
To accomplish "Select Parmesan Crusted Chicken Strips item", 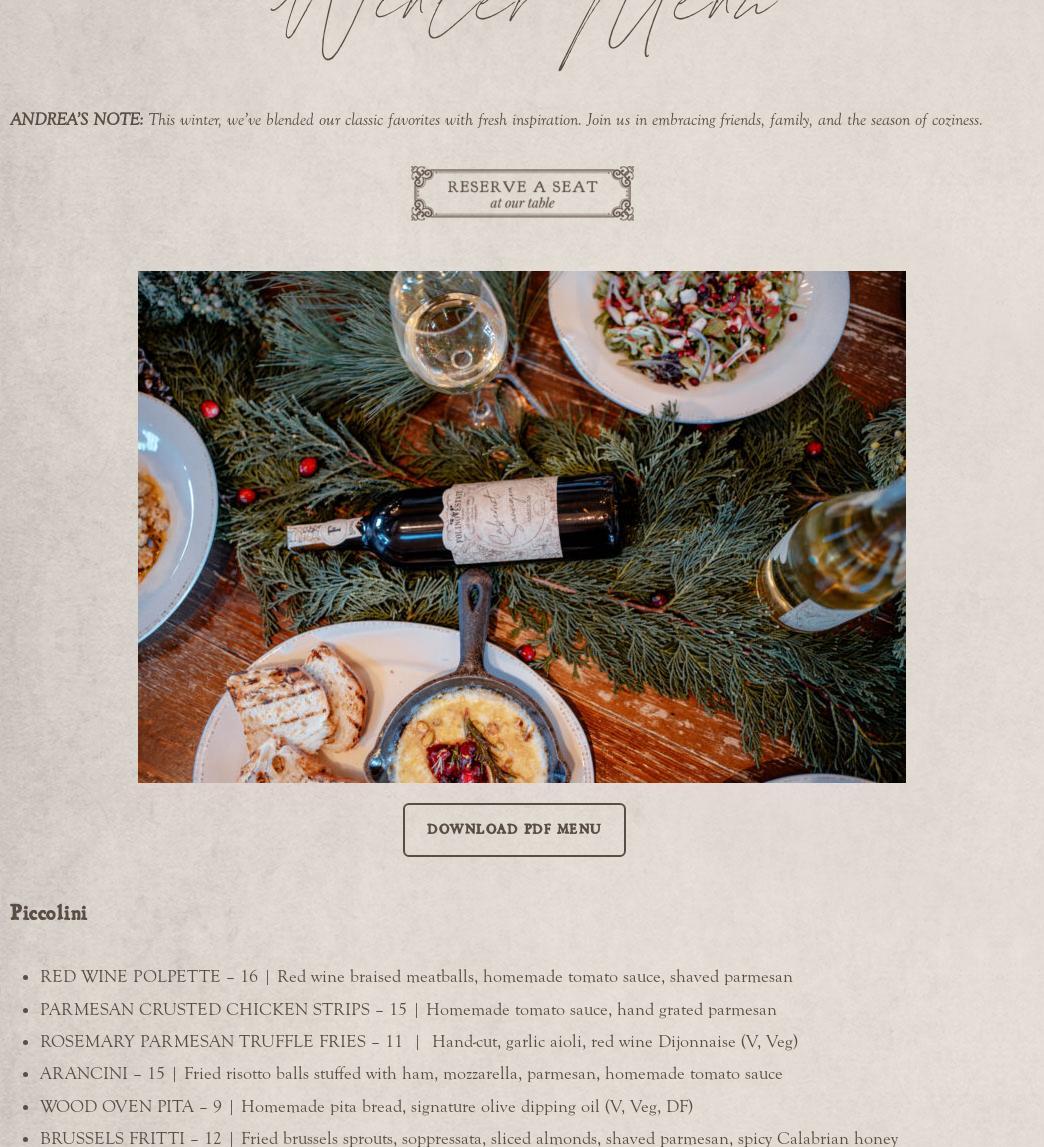I will tap(408, 1009).
